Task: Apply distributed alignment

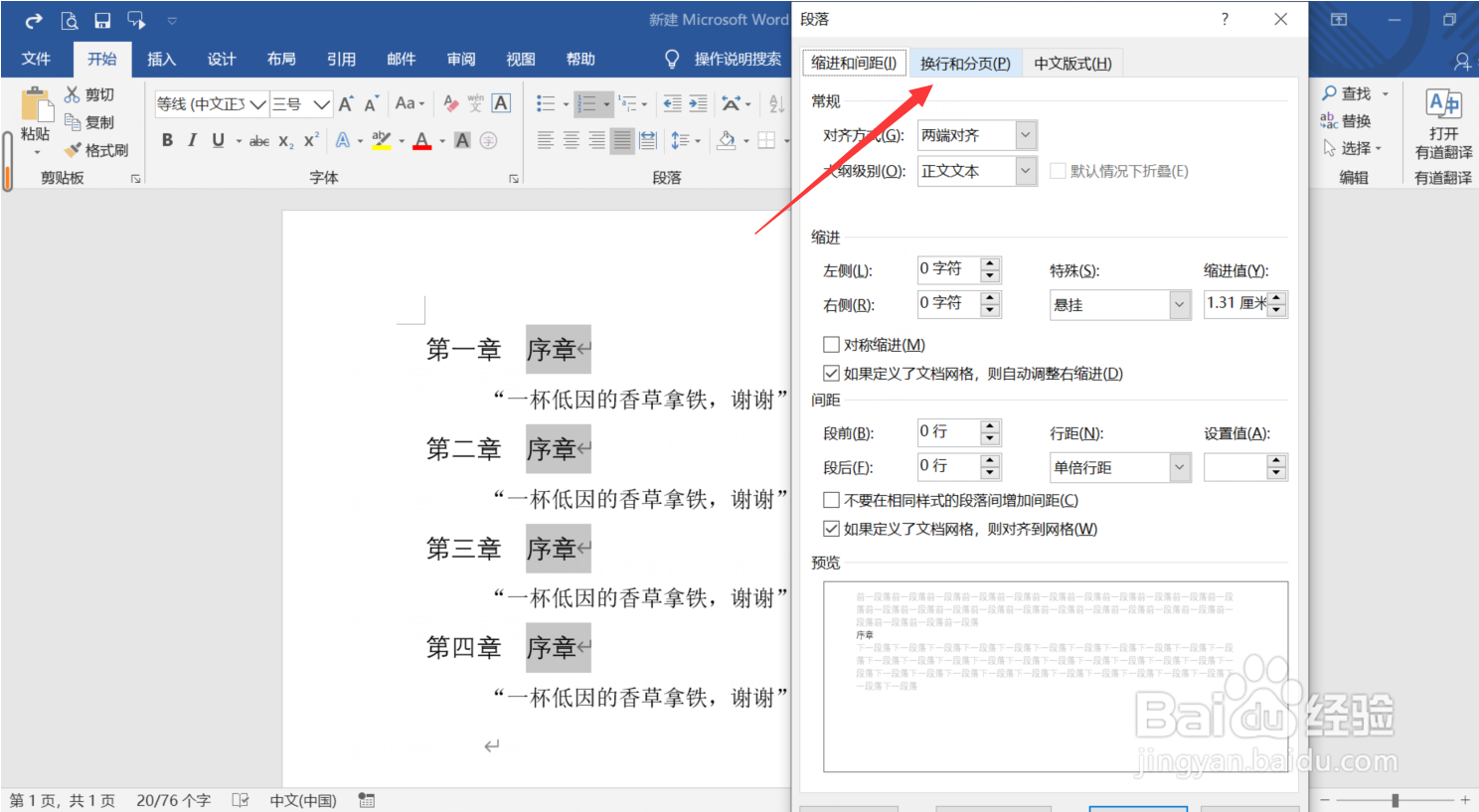Action: pos(648,140)
